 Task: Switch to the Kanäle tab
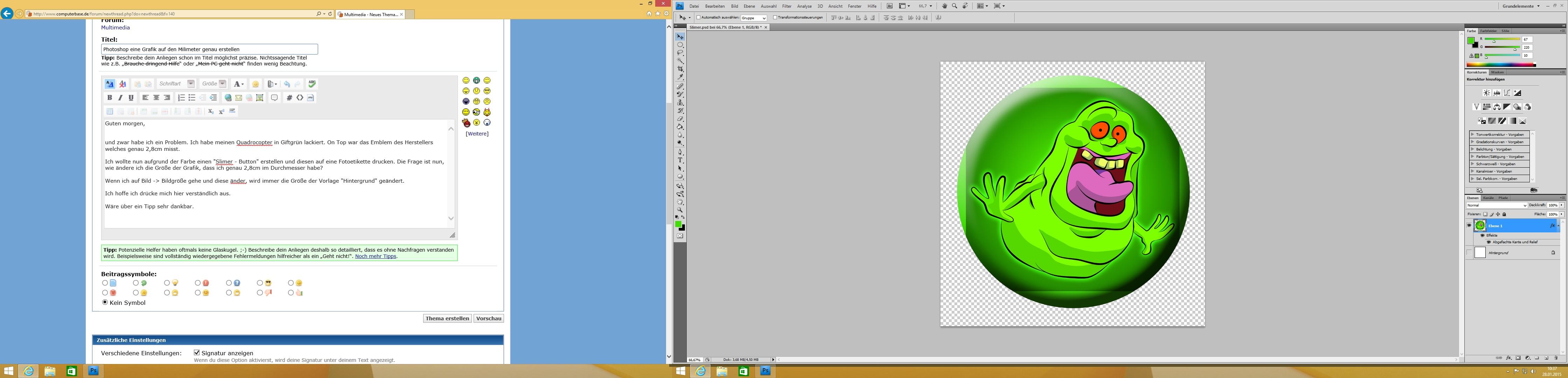1487,198
